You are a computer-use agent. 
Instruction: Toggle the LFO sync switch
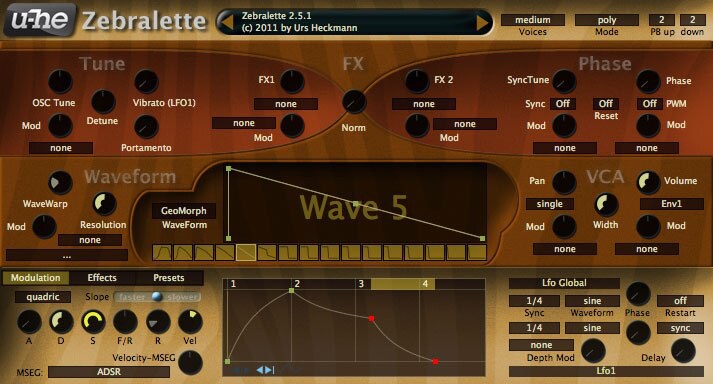point(680,328)
